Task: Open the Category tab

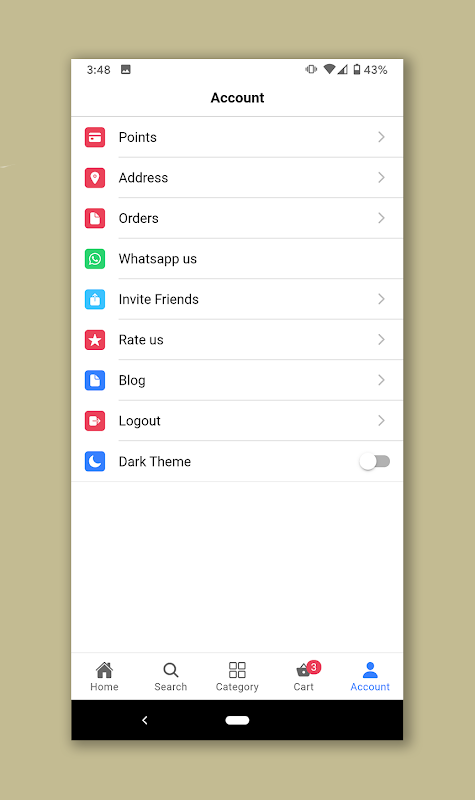Action: [237, 677]
